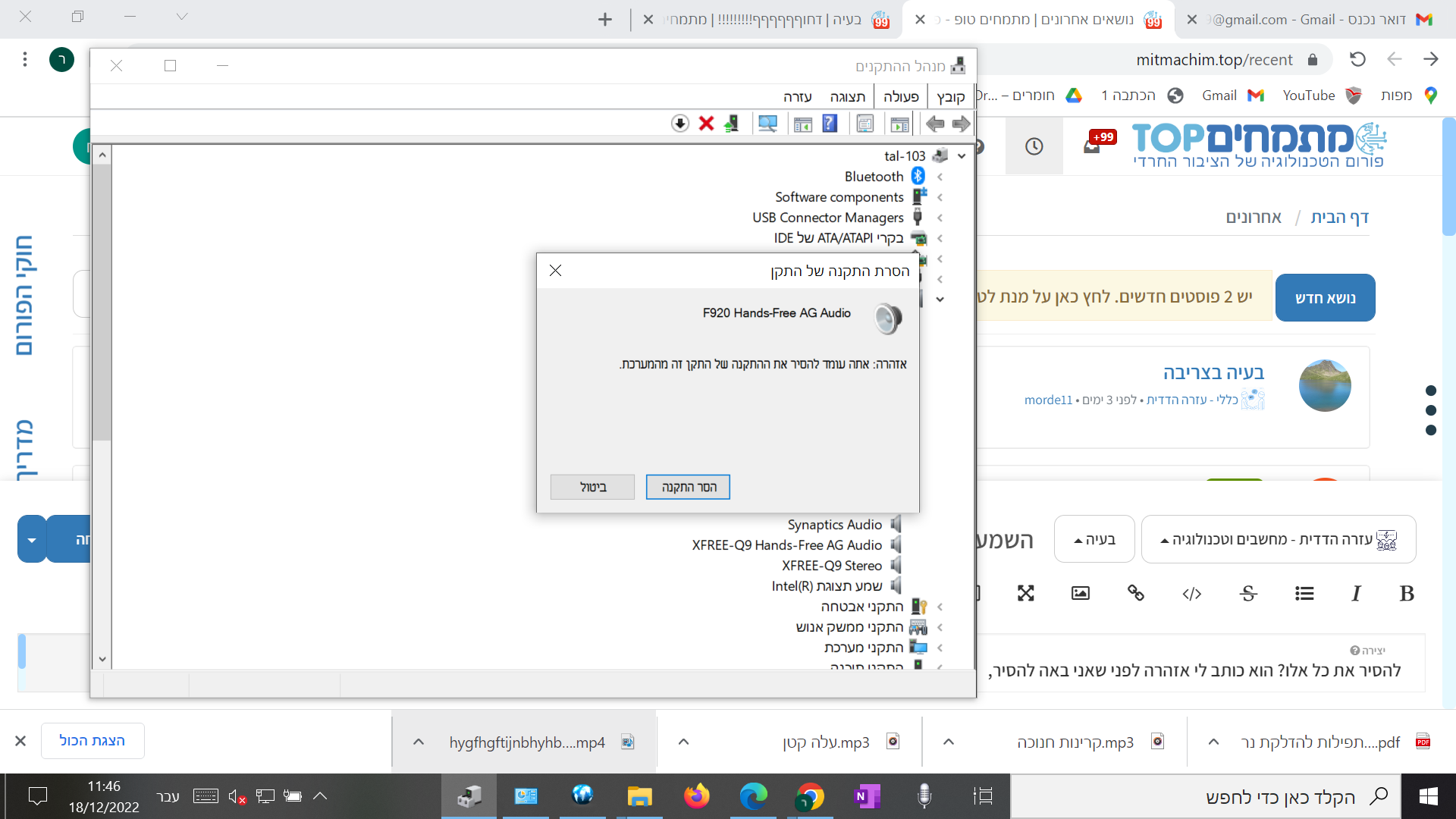
Task: Toggle italic formatting in the post editor
Action: click(1356, 593)
